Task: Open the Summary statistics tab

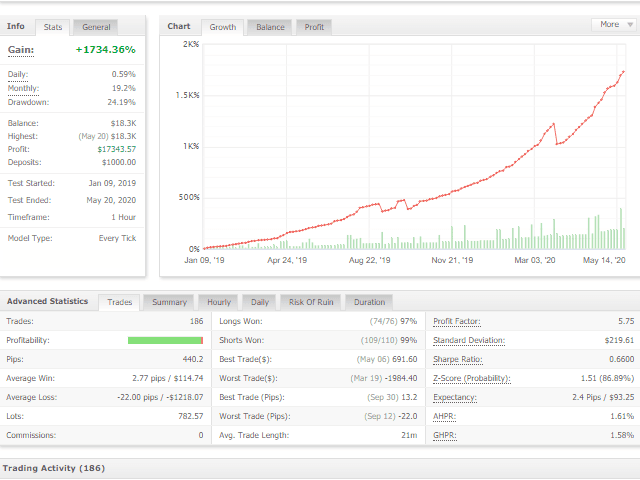Action: [169, 302]
